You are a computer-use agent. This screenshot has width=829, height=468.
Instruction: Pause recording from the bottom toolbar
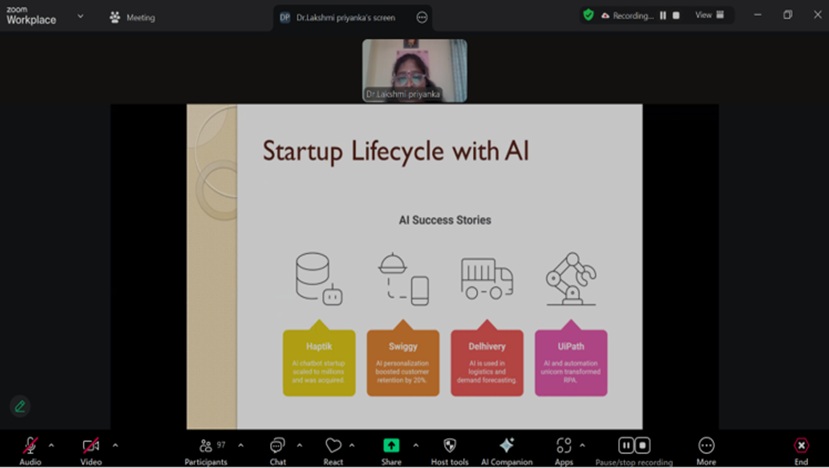pos(626,445)
